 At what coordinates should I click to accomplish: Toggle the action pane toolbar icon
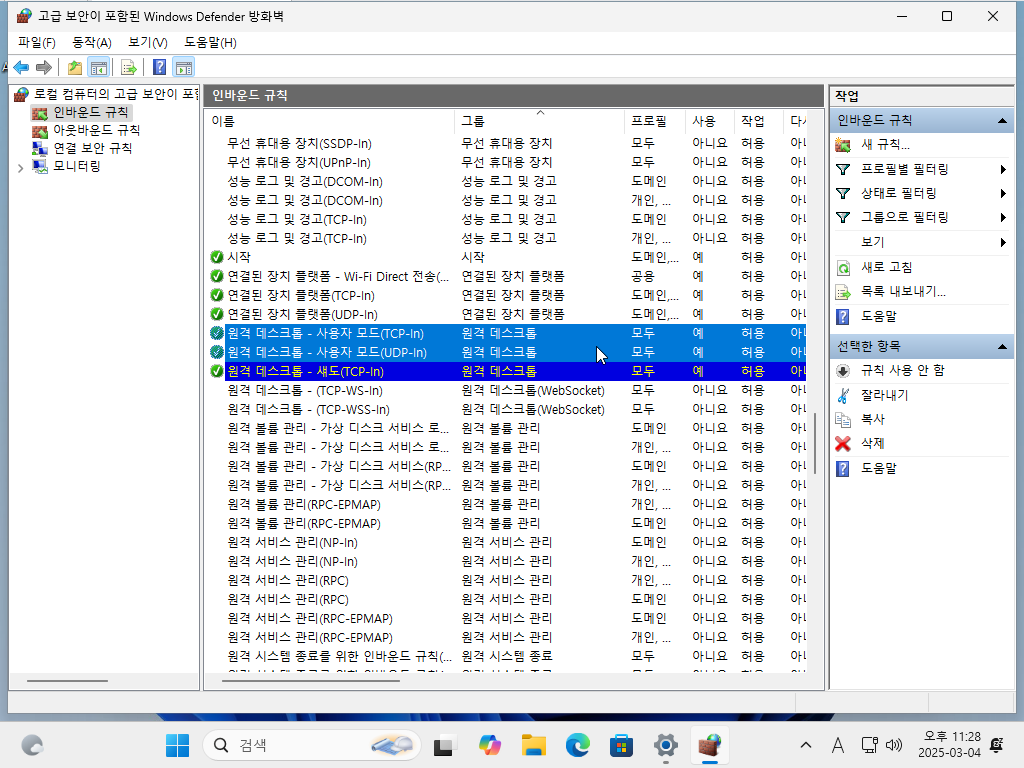click(x=184, y=67)
